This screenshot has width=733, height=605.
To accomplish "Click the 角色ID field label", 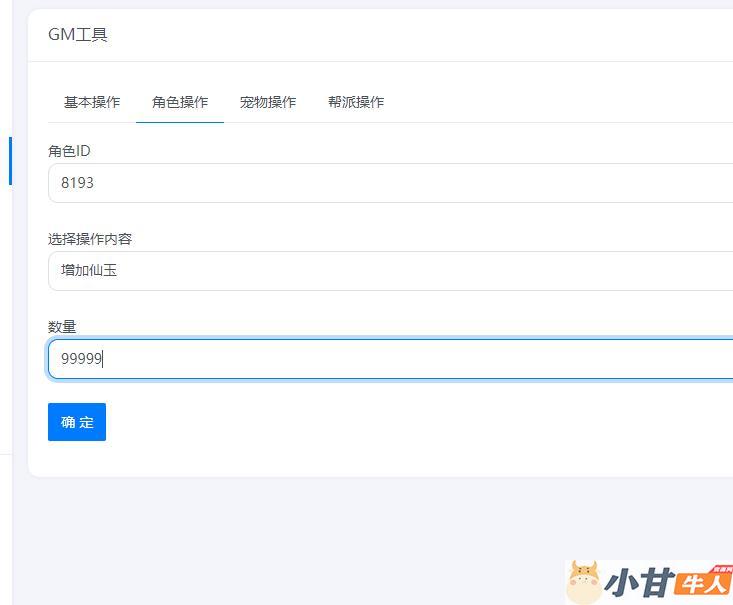I will [69, 151].
